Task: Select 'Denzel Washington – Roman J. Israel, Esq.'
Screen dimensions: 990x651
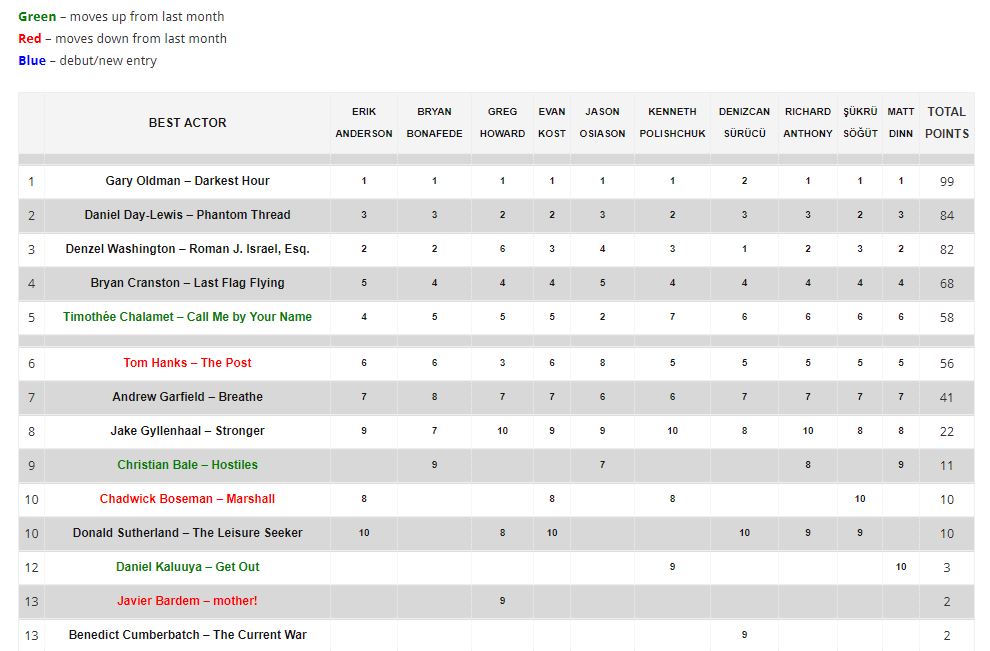Action: tap(188, 249)
